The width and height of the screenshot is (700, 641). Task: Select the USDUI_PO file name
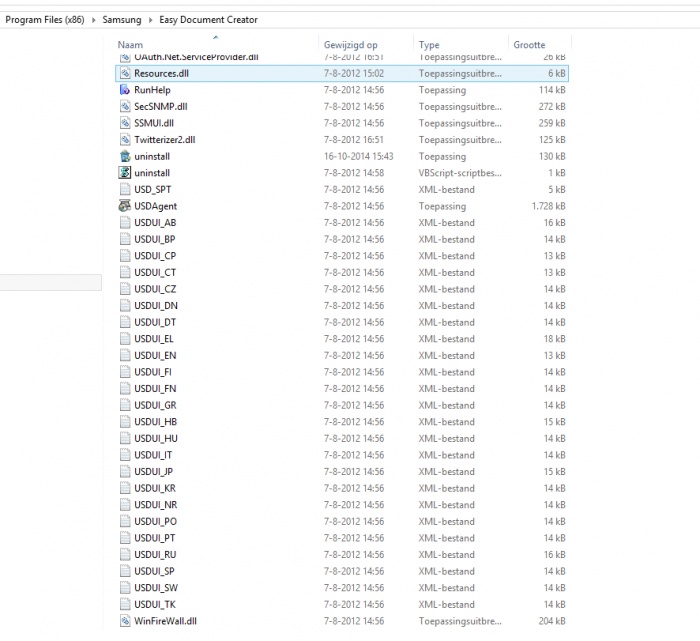[155, 521]
